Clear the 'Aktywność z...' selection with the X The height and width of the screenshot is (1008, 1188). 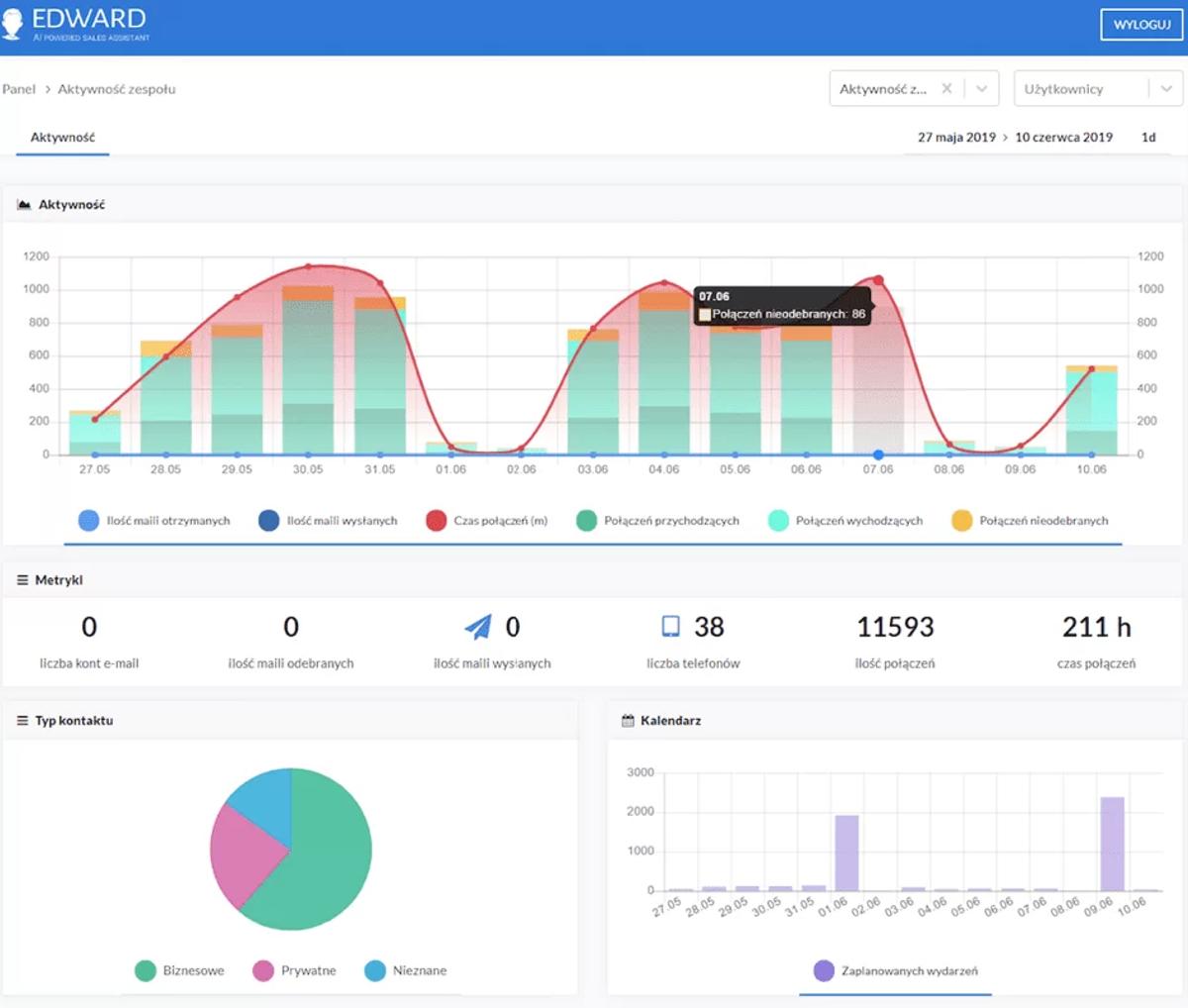(946, 88)
